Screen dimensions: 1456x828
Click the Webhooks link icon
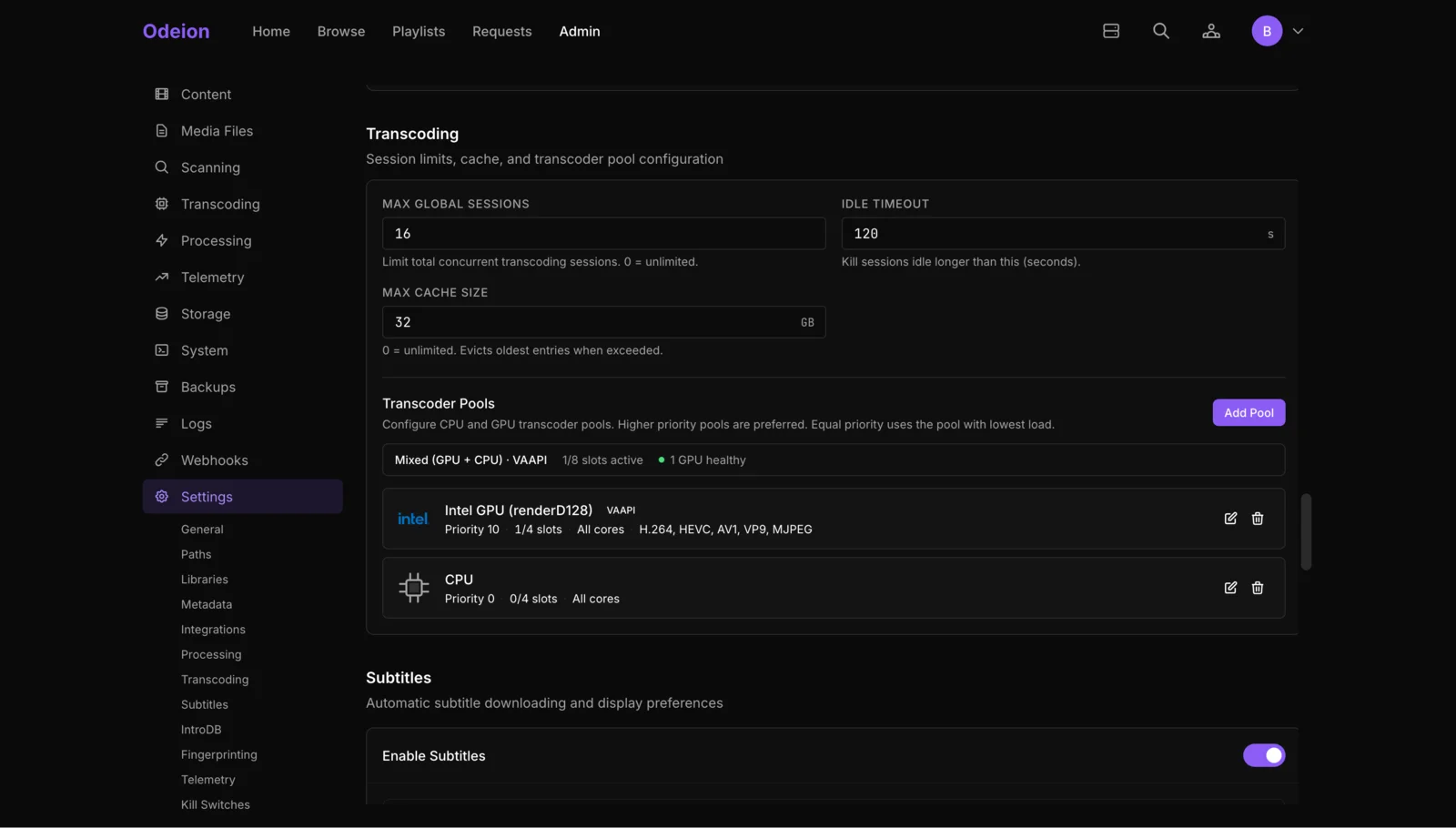(x=161, y=459)
